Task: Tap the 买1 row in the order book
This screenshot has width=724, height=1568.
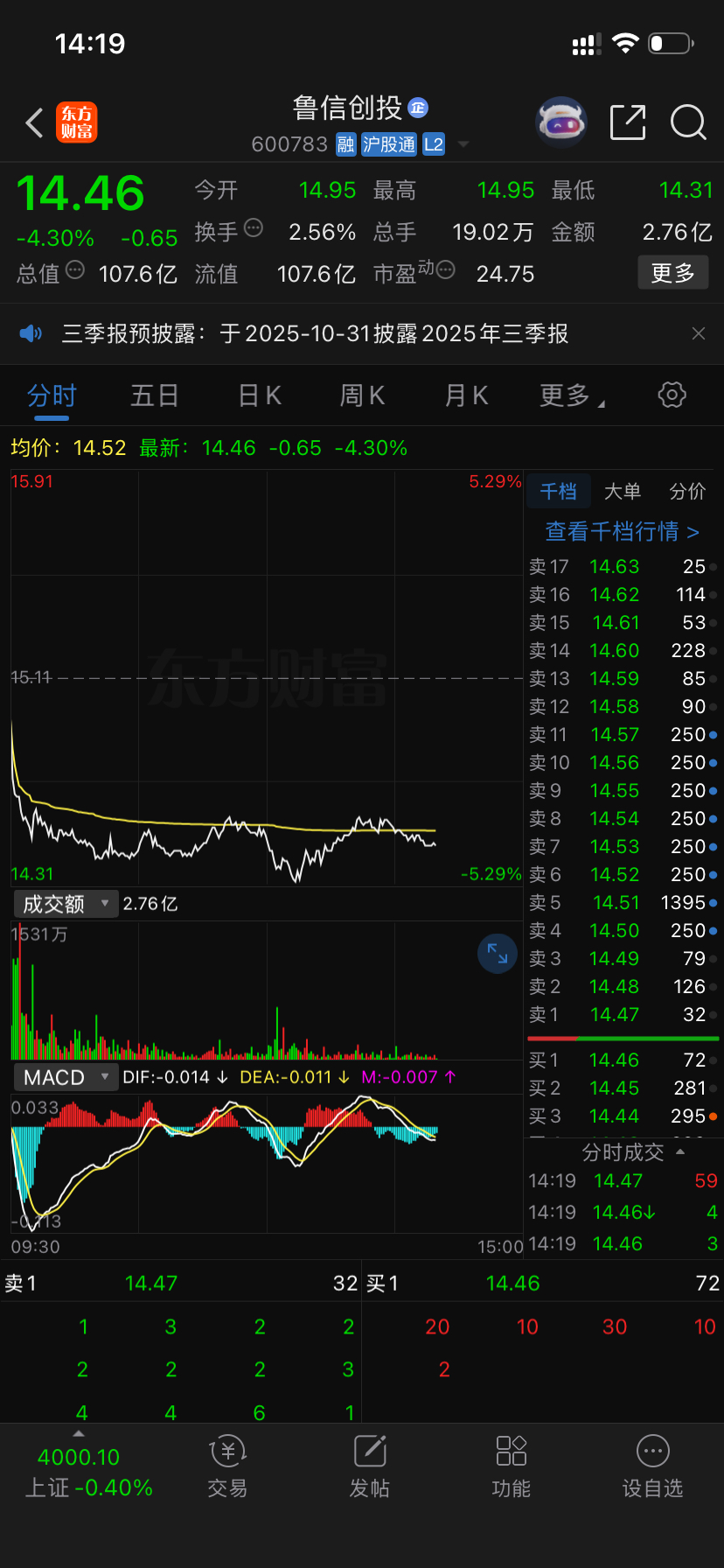Action: (x=623, y=1060)
